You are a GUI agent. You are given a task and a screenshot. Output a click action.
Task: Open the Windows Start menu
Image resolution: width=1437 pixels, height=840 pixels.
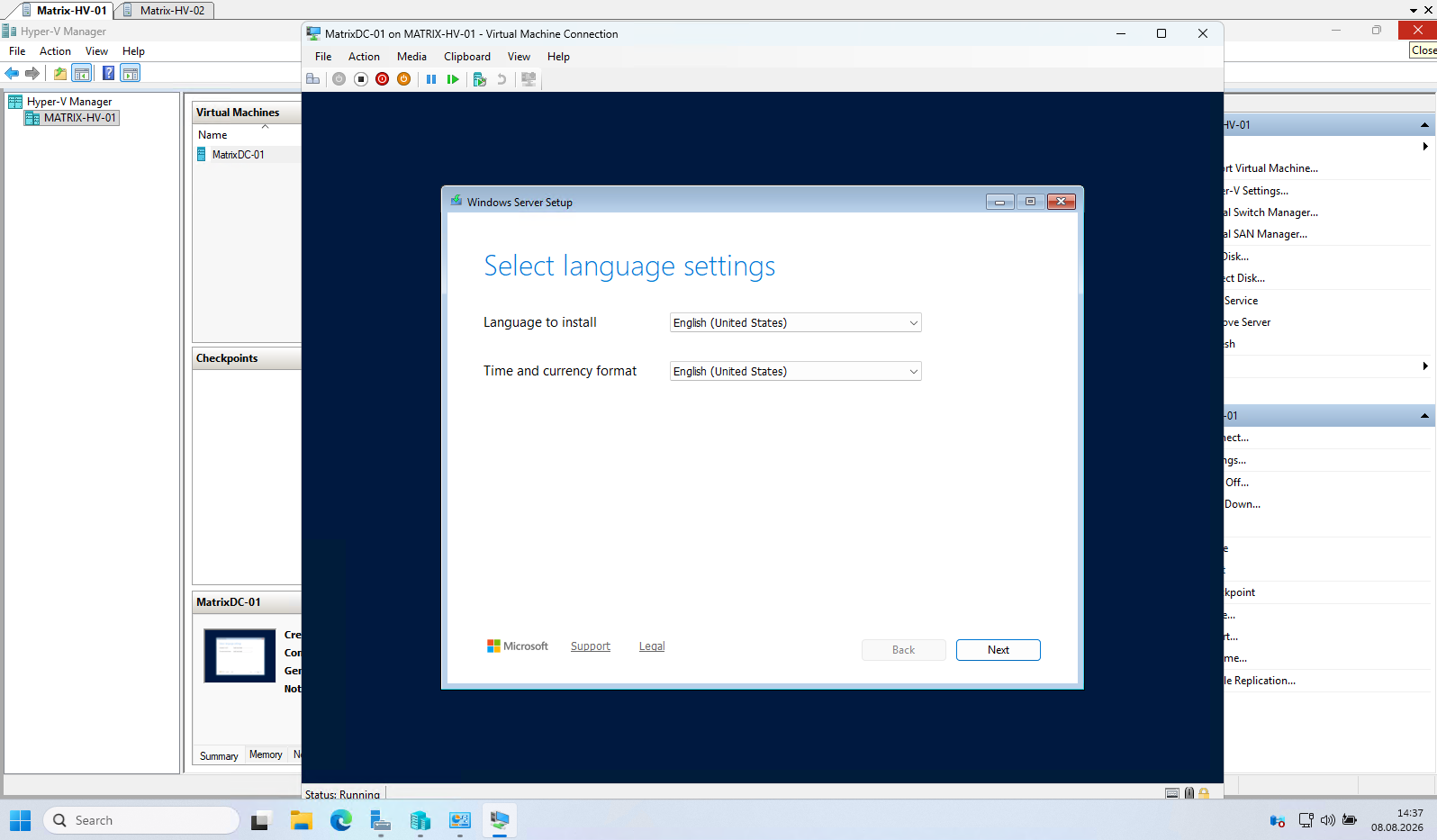[x=20, y=820]
